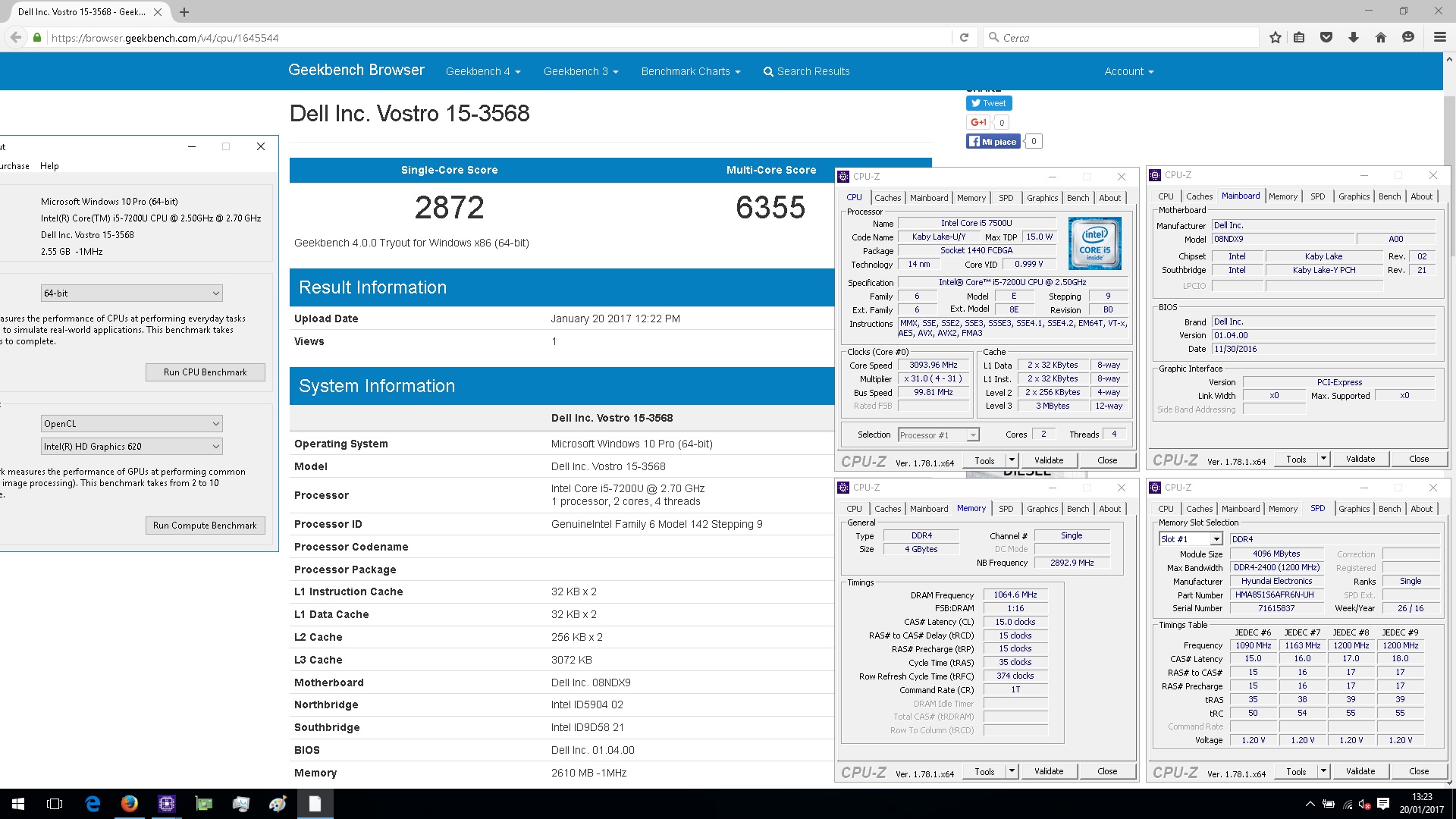Click Close in the Mainboard CPU-Z window
Viewport: 1456px width, 819px height.
[x=1419, y=459]
